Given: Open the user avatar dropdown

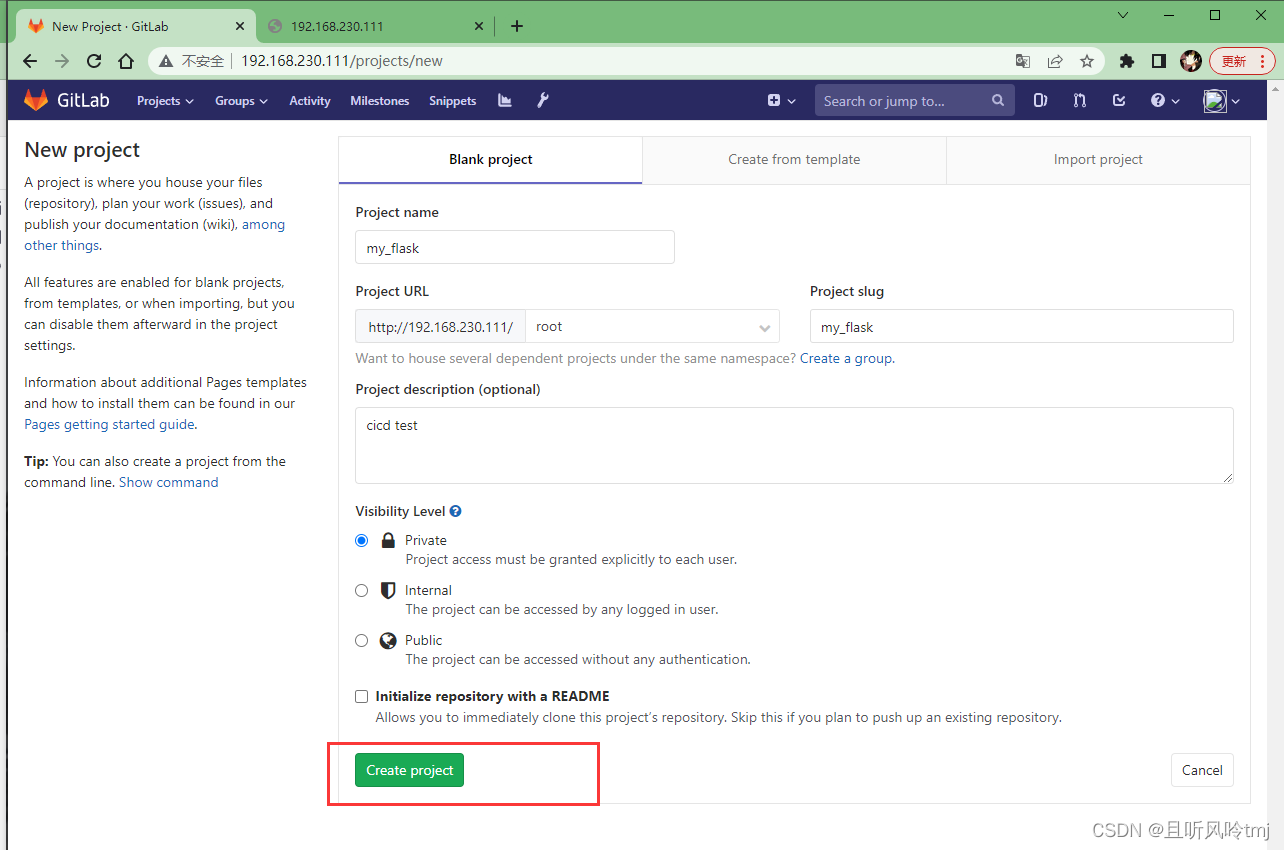Looking at the screenshot, I should pyautogui.click(x=1222, y=100).
